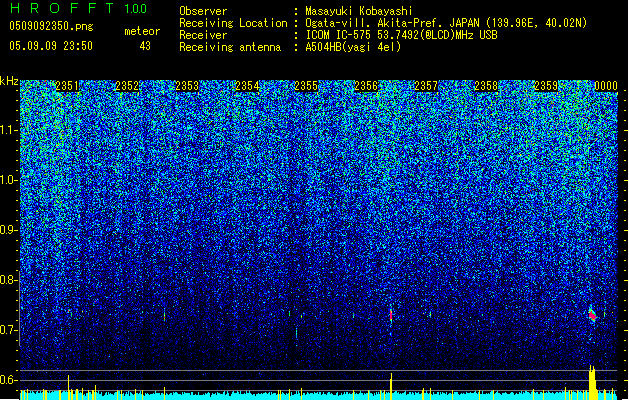Click the 1.0 kHz axis label
The image size is (629, 400).
[x=8, y=180]
